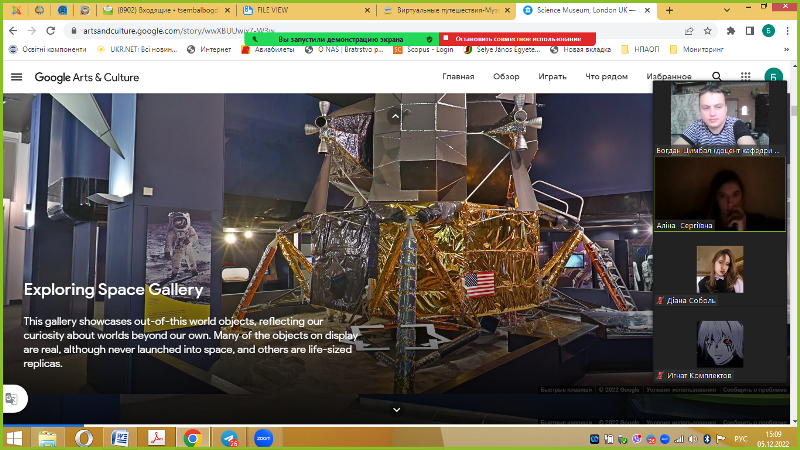Toggle the Chrome side panel
The width and height of the screenshot is (800, 450).
(749, 31)
